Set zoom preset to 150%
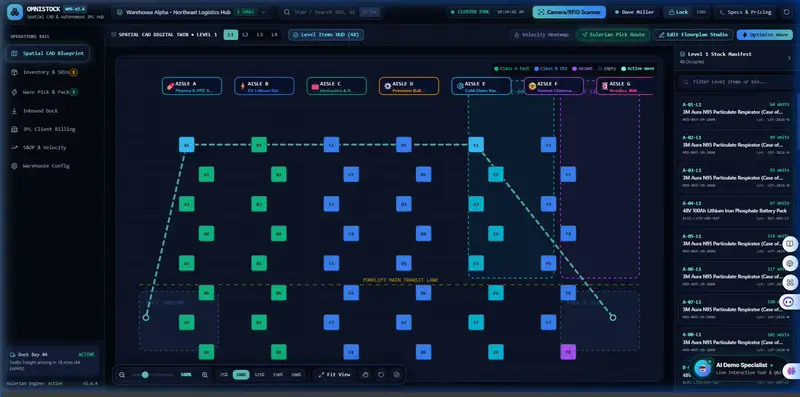 coord(278,375)
